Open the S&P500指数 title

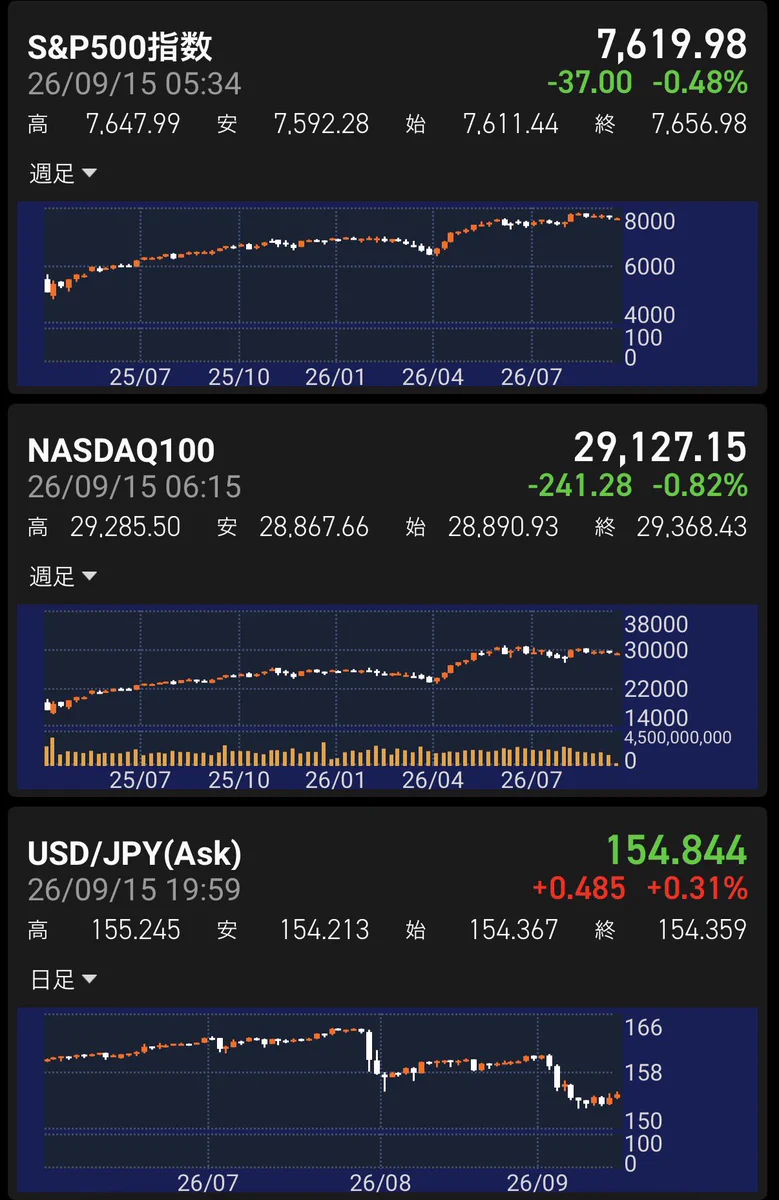[x=120, y=47]
